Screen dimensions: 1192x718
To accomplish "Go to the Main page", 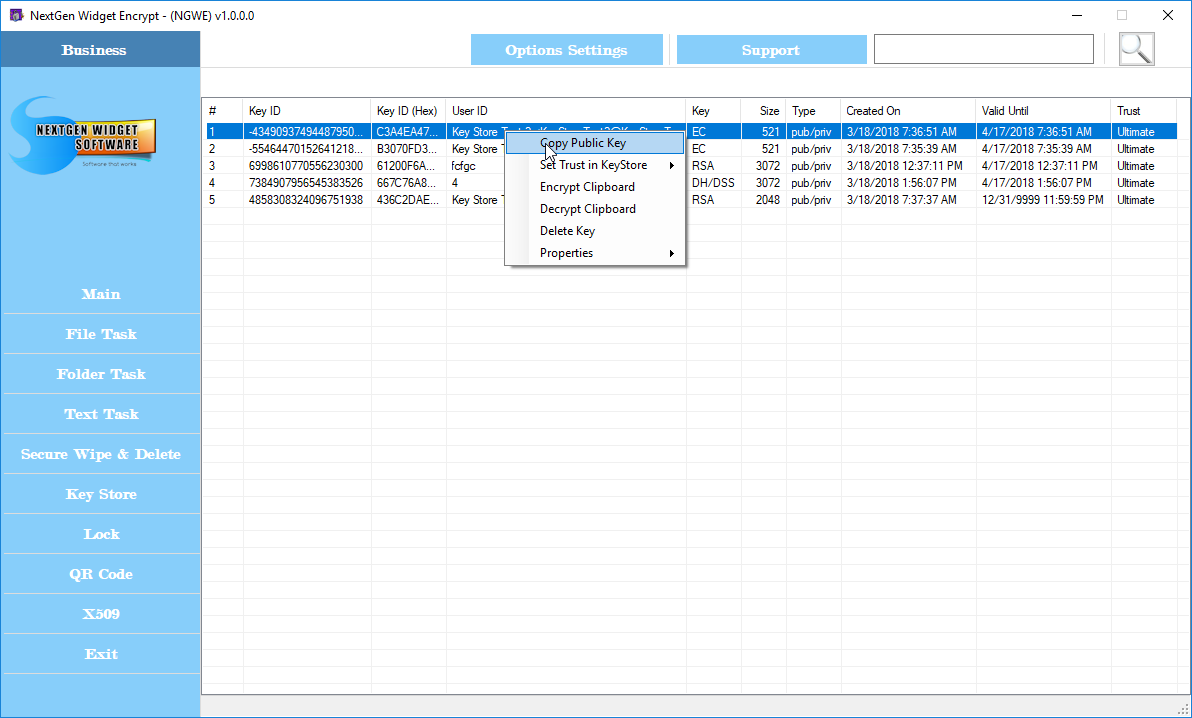I will click(101, 294).
